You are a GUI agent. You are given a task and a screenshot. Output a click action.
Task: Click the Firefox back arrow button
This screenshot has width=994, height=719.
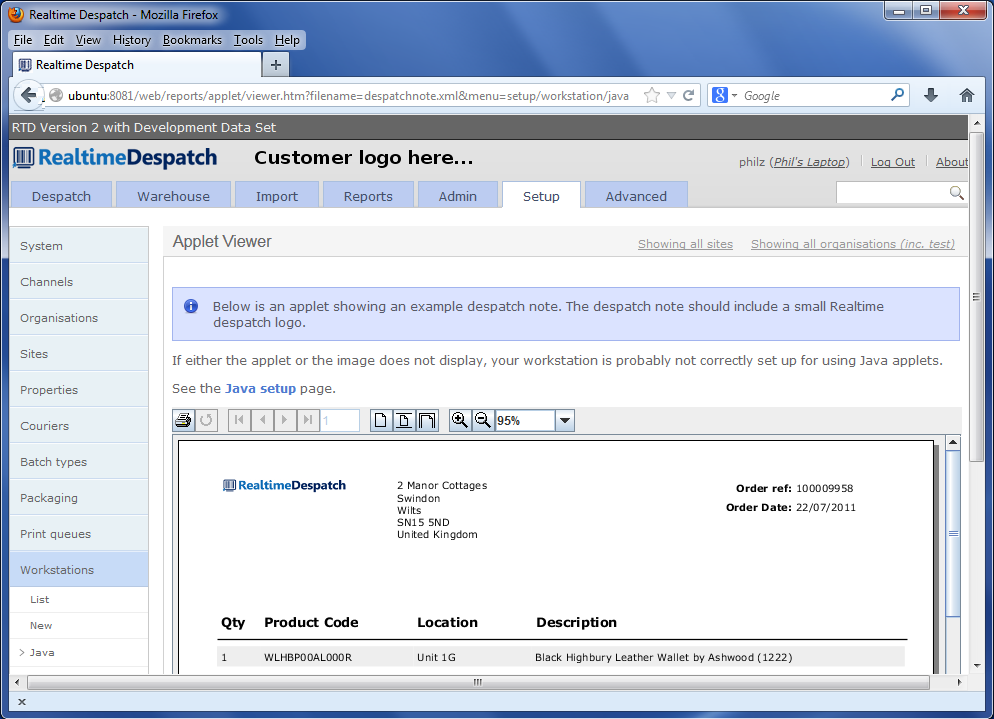(28, 95)
